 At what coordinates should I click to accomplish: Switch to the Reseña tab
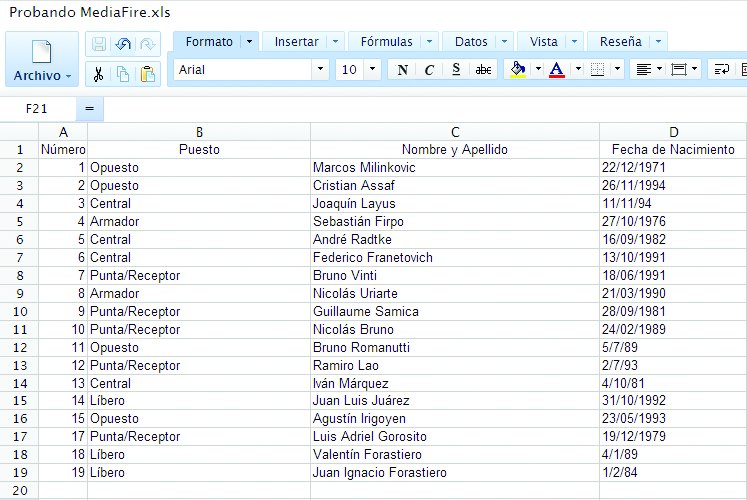click(x=621, y=42)
